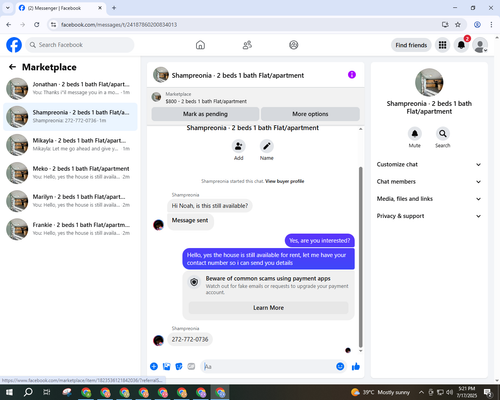This screenshot has width=500, height=400.
Task: Click the 'Yes, are you interested?' message
Action: (x=320, y=240)
